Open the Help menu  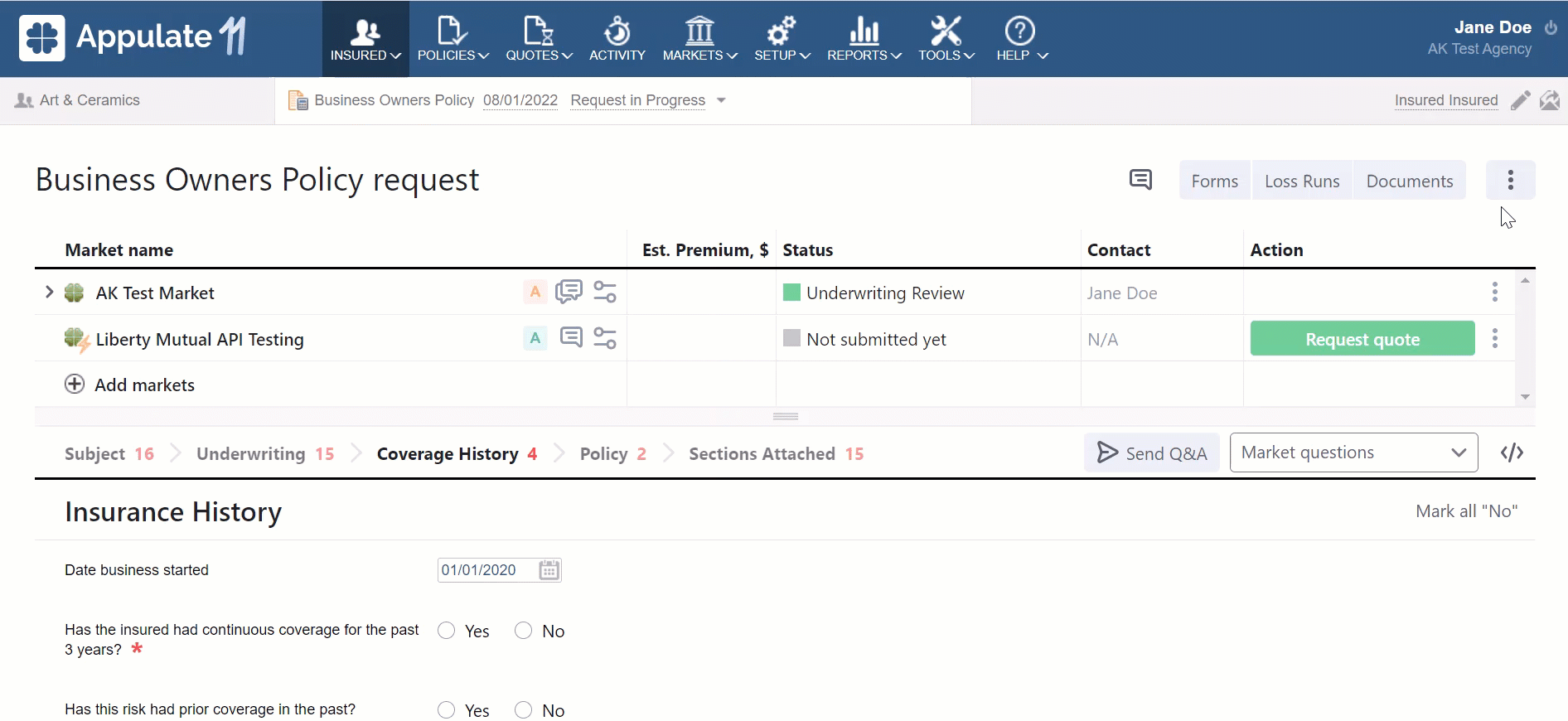[1022, 39]
